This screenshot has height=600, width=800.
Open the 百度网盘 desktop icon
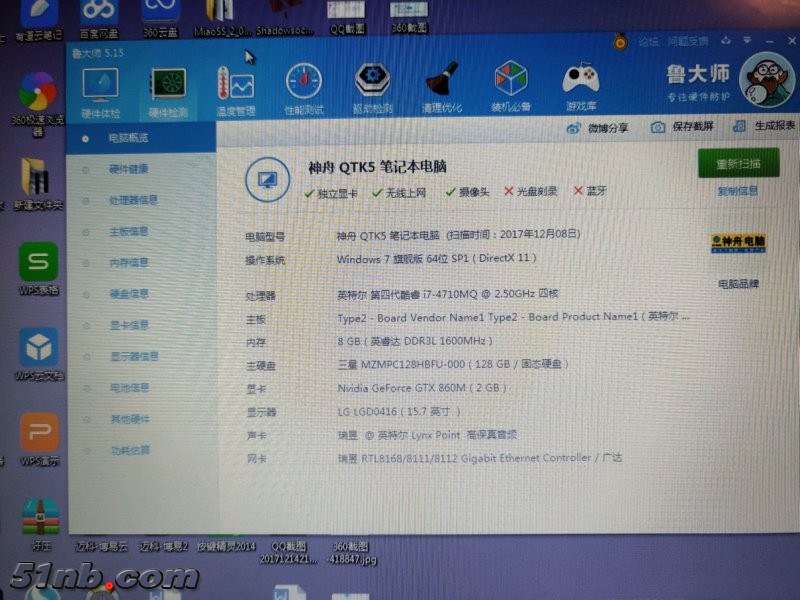(98, 19)
